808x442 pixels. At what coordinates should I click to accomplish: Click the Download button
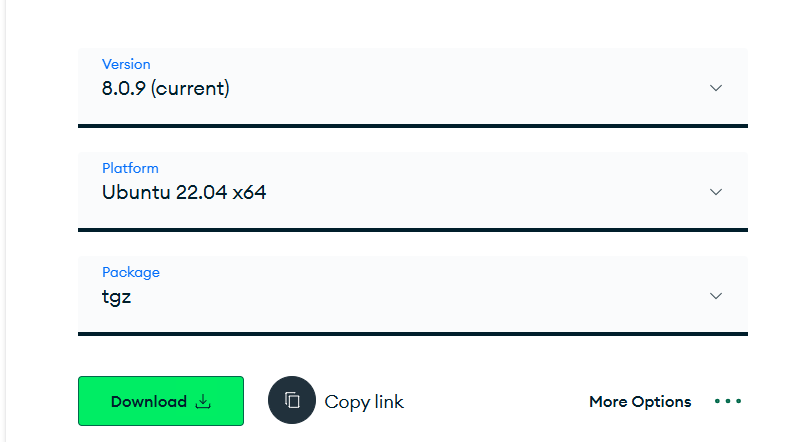point(161,401)
